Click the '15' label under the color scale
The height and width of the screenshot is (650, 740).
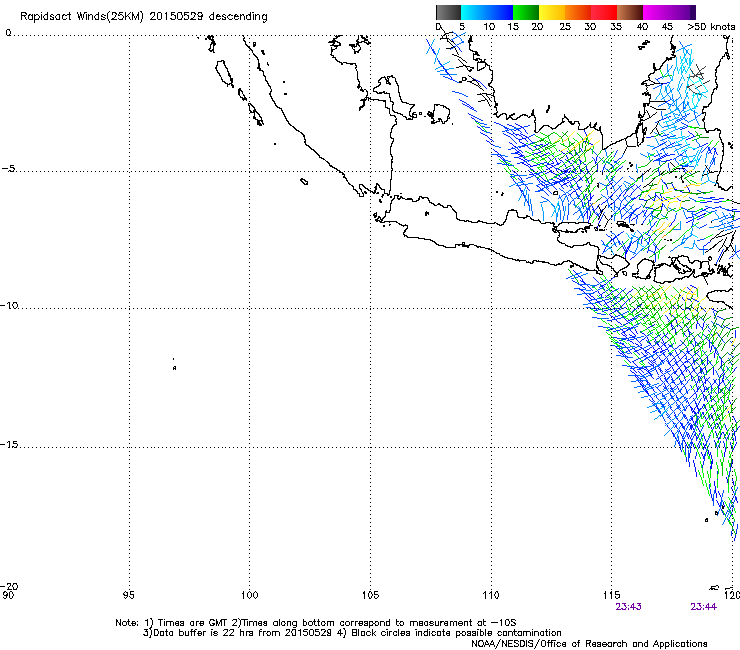pyautogui.click(x=513, y=27)
